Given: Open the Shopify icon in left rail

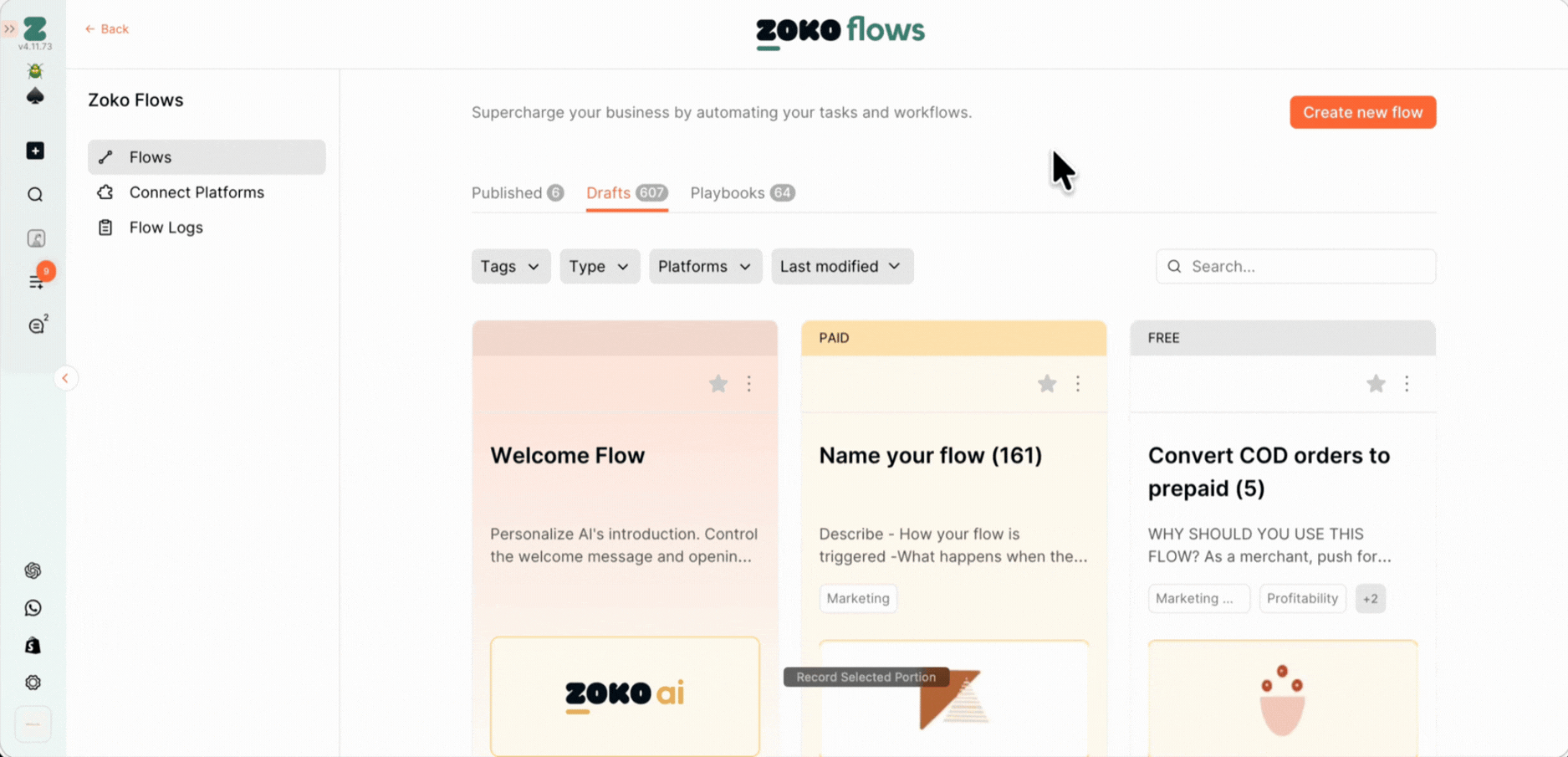Looking at the screenshot, I should click(x=33, y=646).
